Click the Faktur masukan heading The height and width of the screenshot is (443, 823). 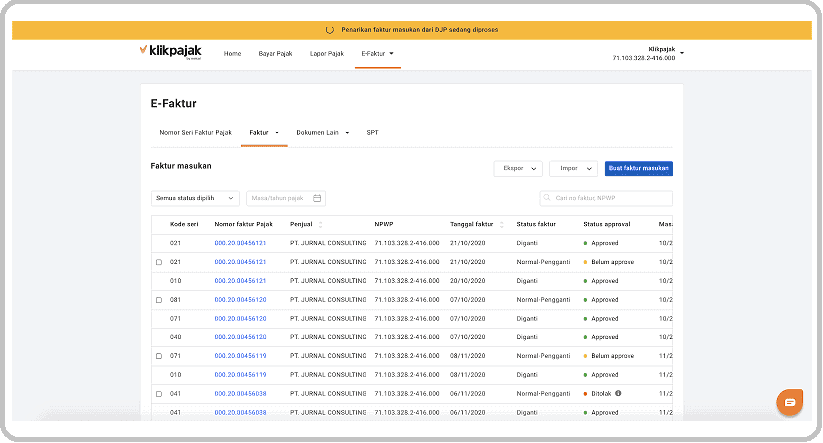coord(181,166)
